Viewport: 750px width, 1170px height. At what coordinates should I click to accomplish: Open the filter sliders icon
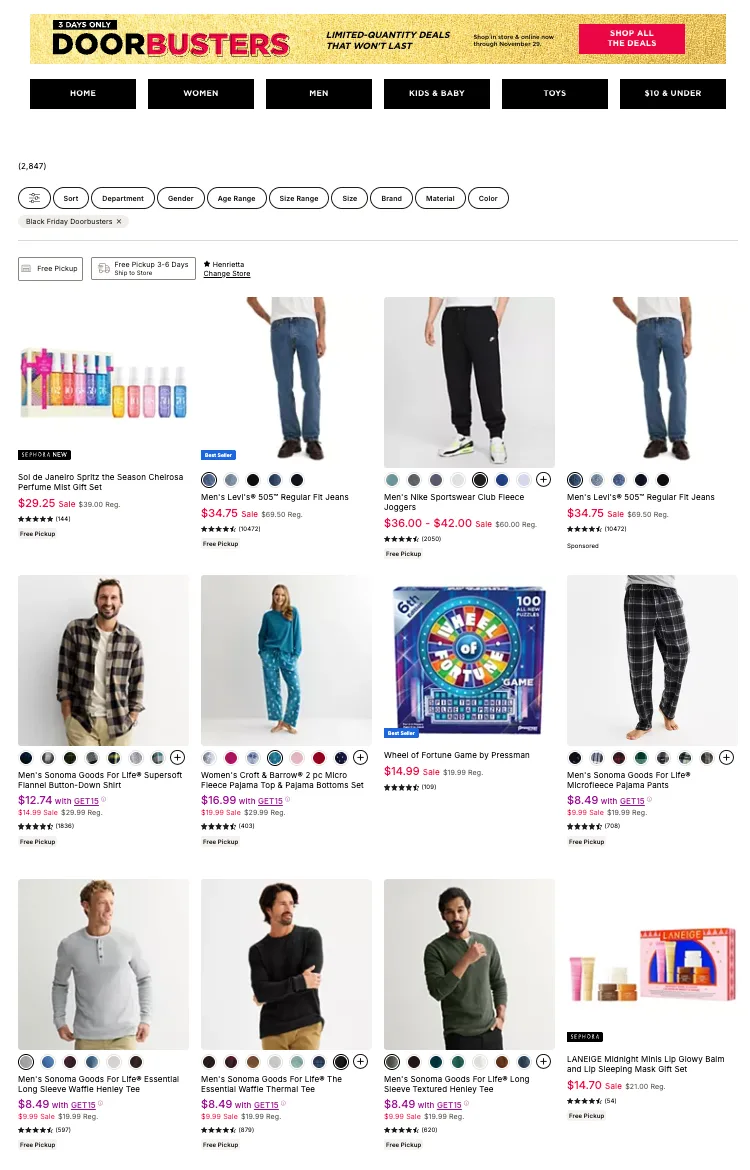(x=33, y=198)
